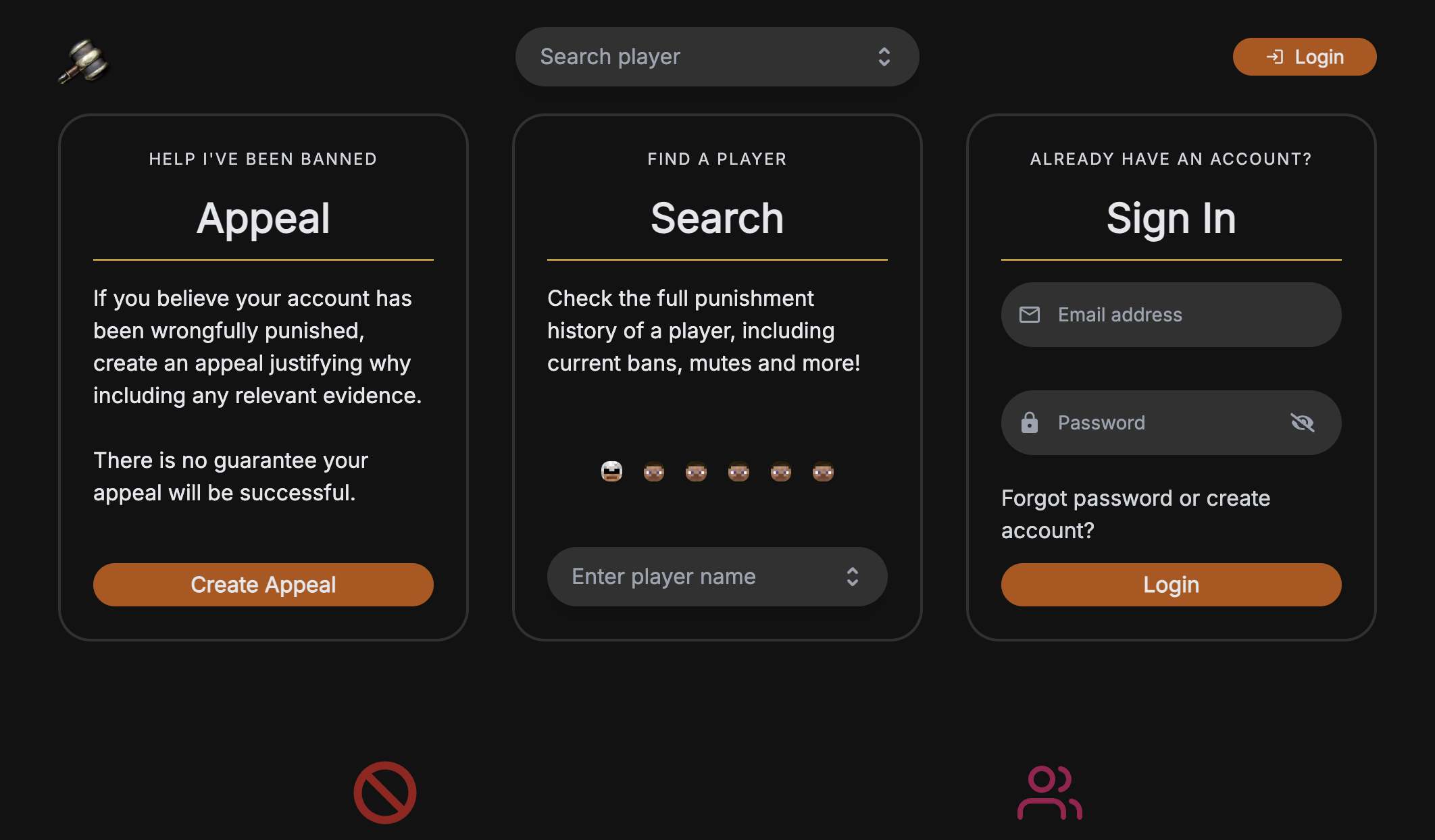The image size is (1435, 840).
Task: Click the first player head avatar with headphones
Action: (x=611, y=471)
